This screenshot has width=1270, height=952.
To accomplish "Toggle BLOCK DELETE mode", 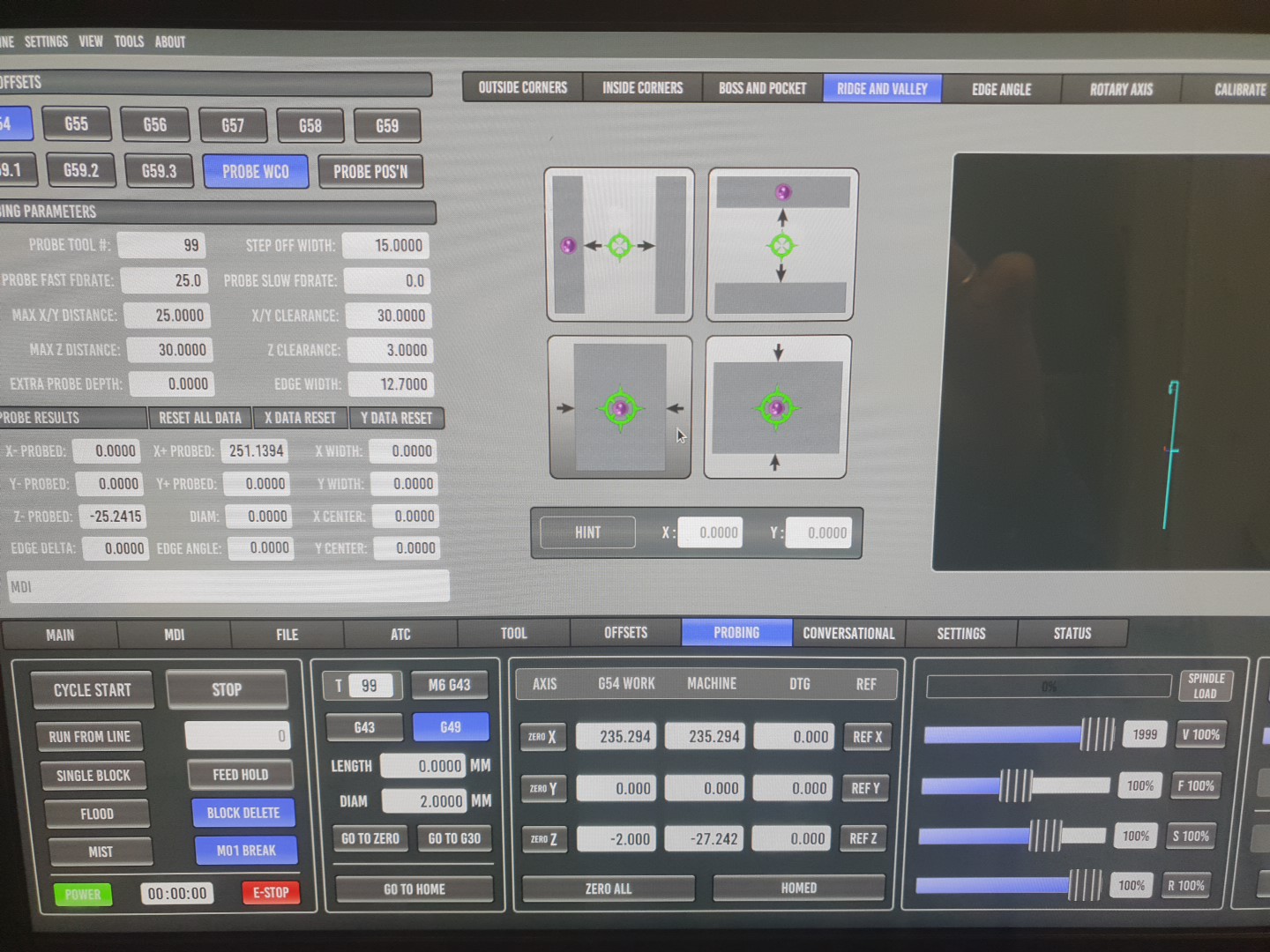I will 243,813.
